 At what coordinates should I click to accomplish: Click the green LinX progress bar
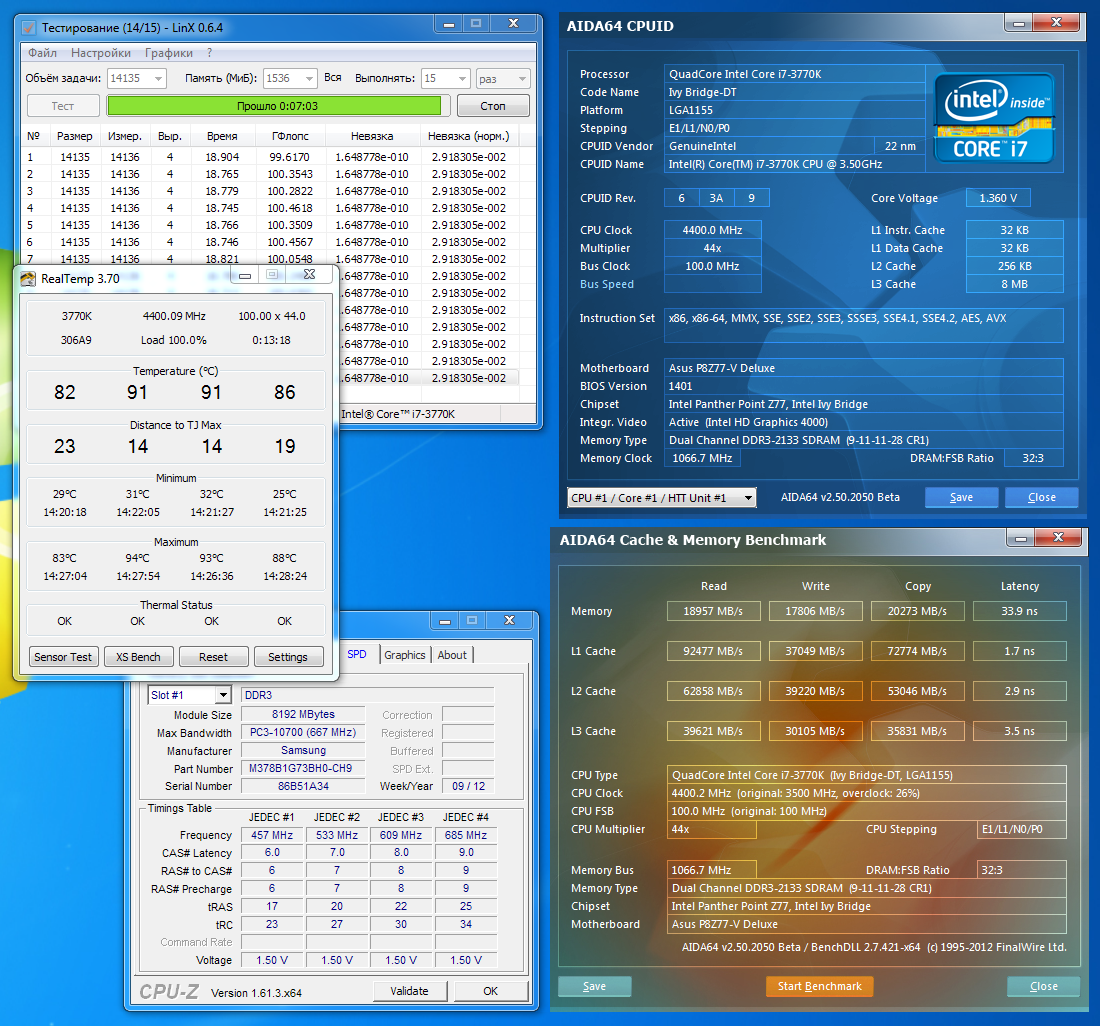(x=273, y=106)
